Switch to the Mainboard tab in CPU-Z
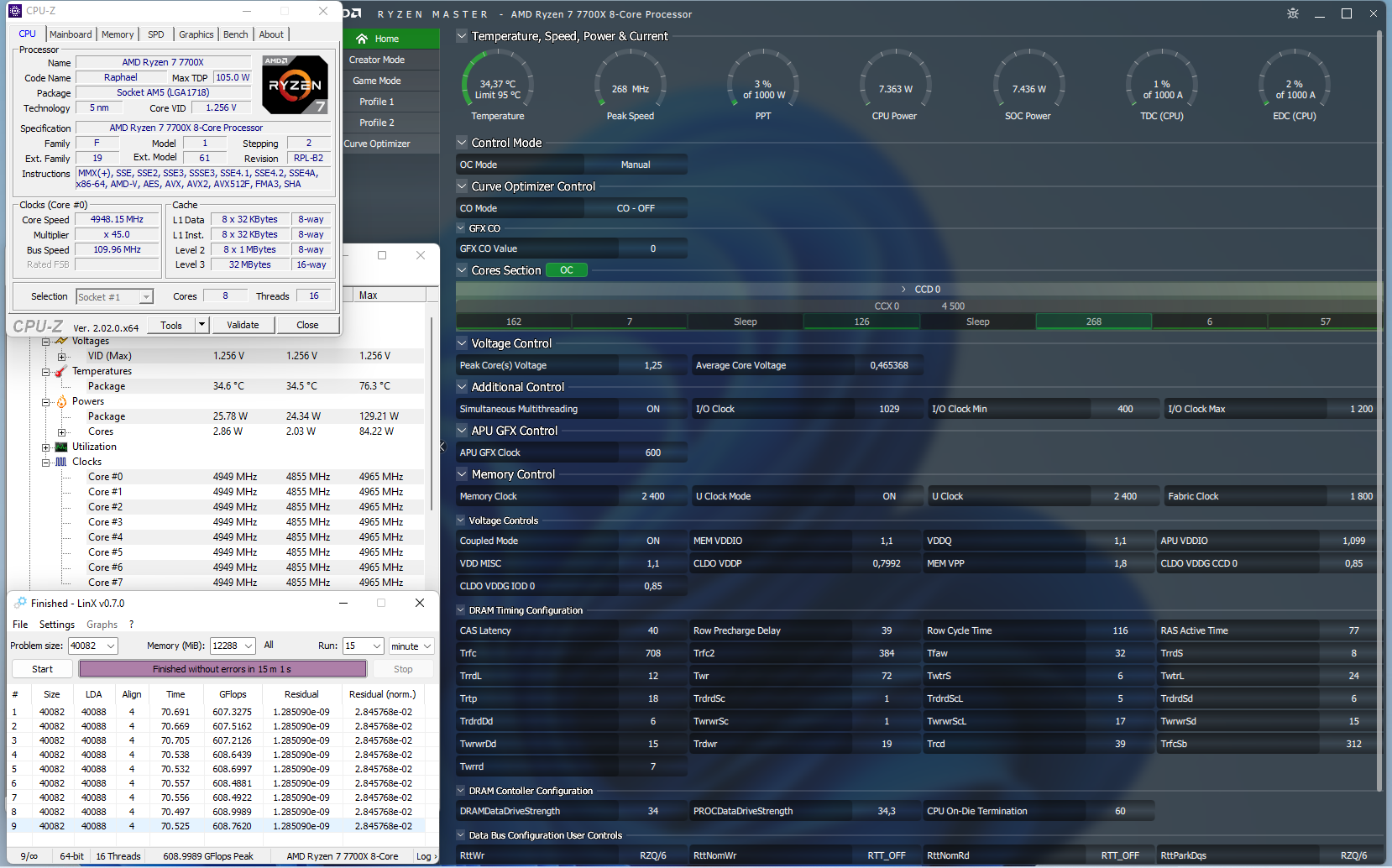The height and width of the screenshot is (868, 1392). click(71, 34)
